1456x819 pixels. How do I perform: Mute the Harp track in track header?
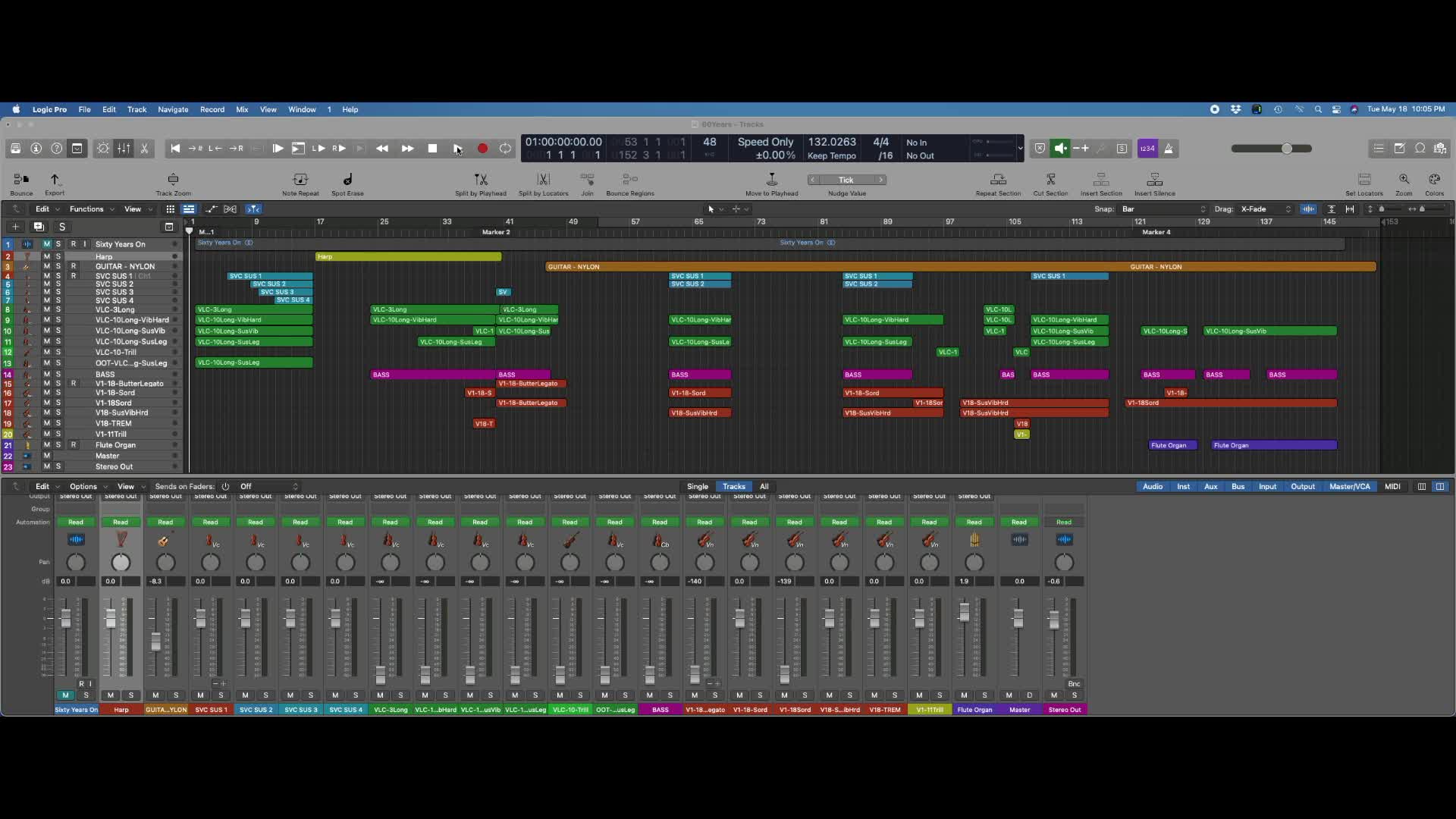pos(46,256)
